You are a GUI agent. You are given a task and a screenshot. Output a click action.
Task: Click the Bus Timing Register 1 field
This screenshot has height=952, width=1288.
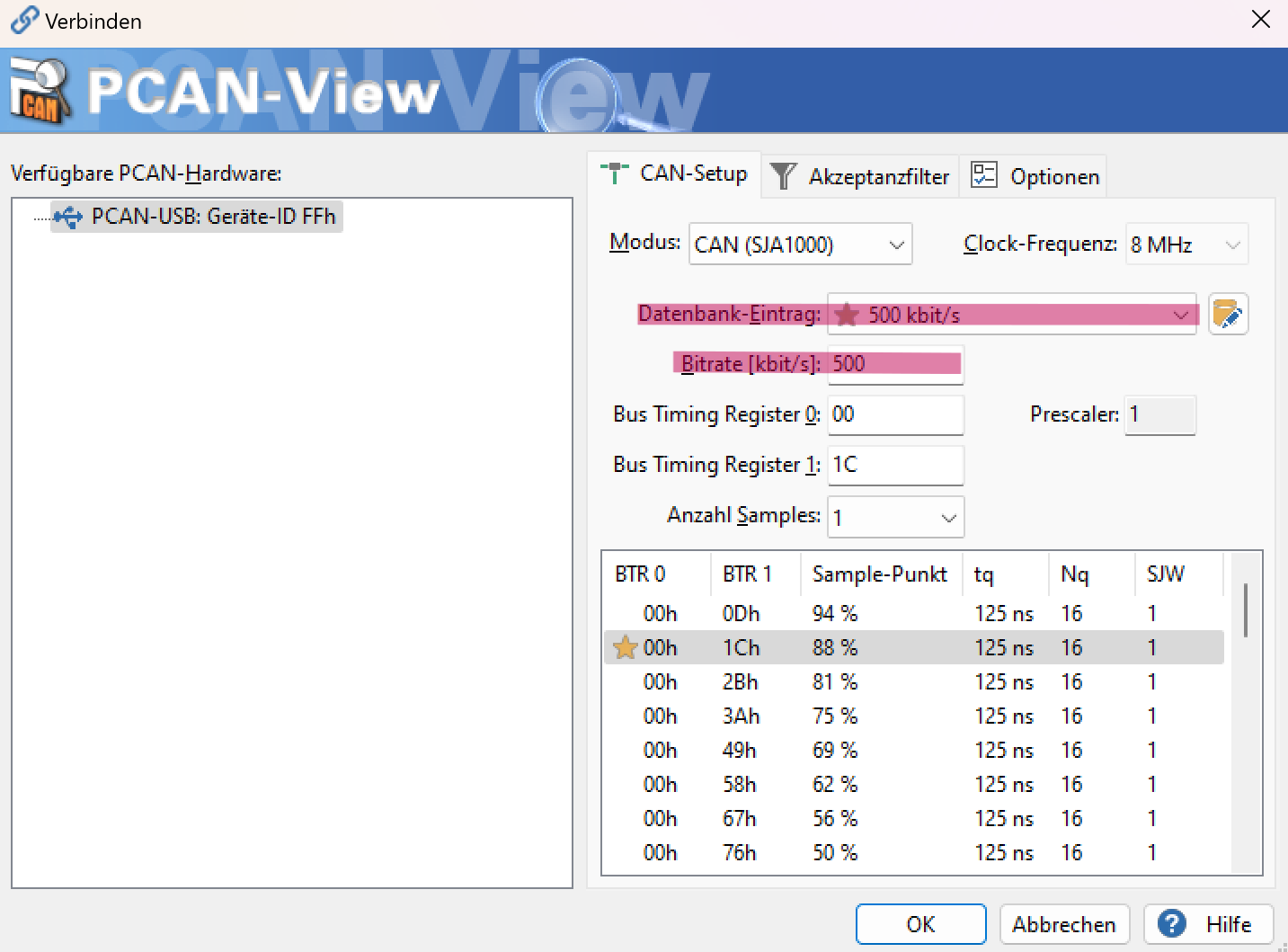pyautogui.click(x=895, y=465)
